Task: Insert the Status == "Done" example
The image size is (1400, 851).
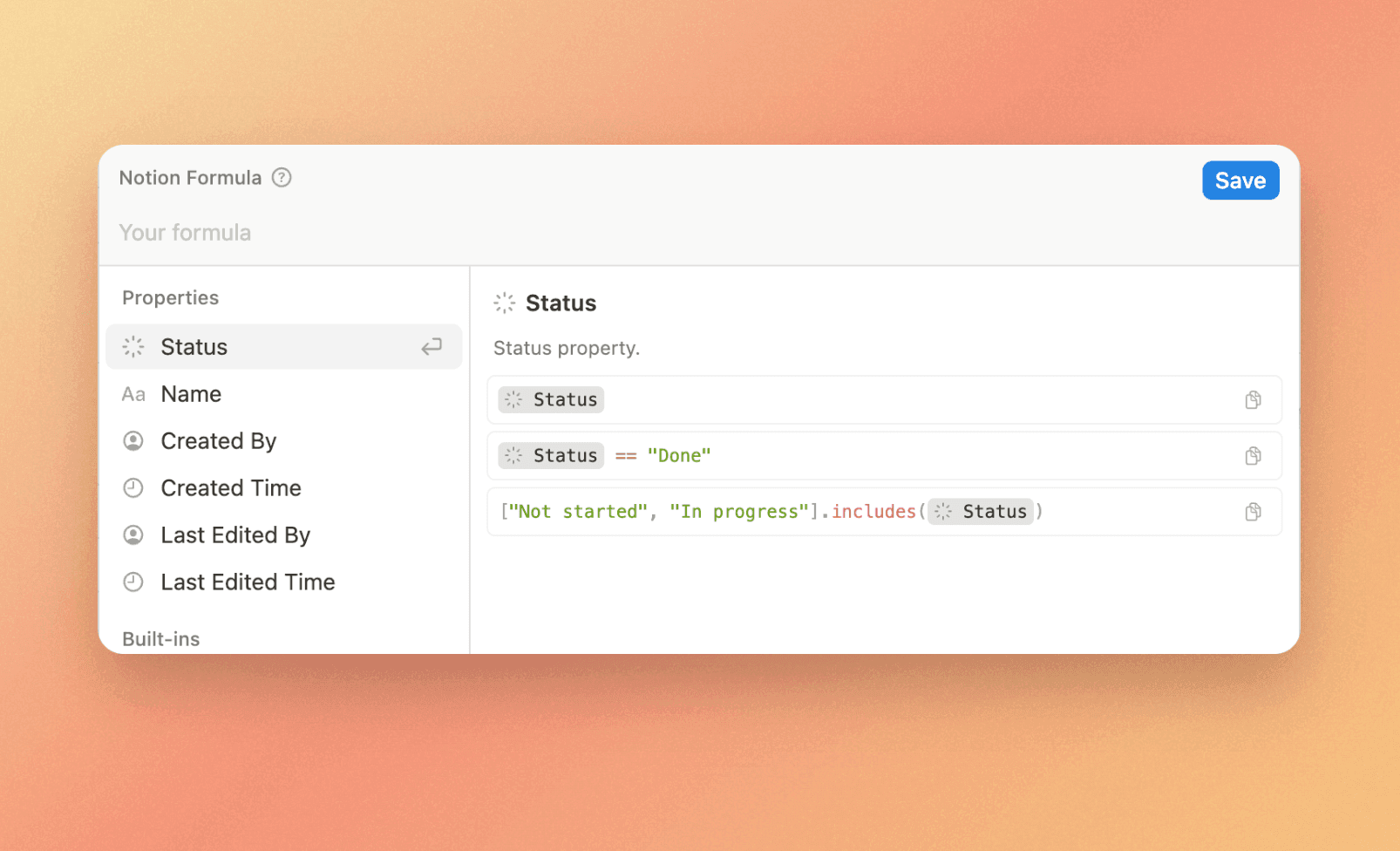Action: tap(872, 455)
